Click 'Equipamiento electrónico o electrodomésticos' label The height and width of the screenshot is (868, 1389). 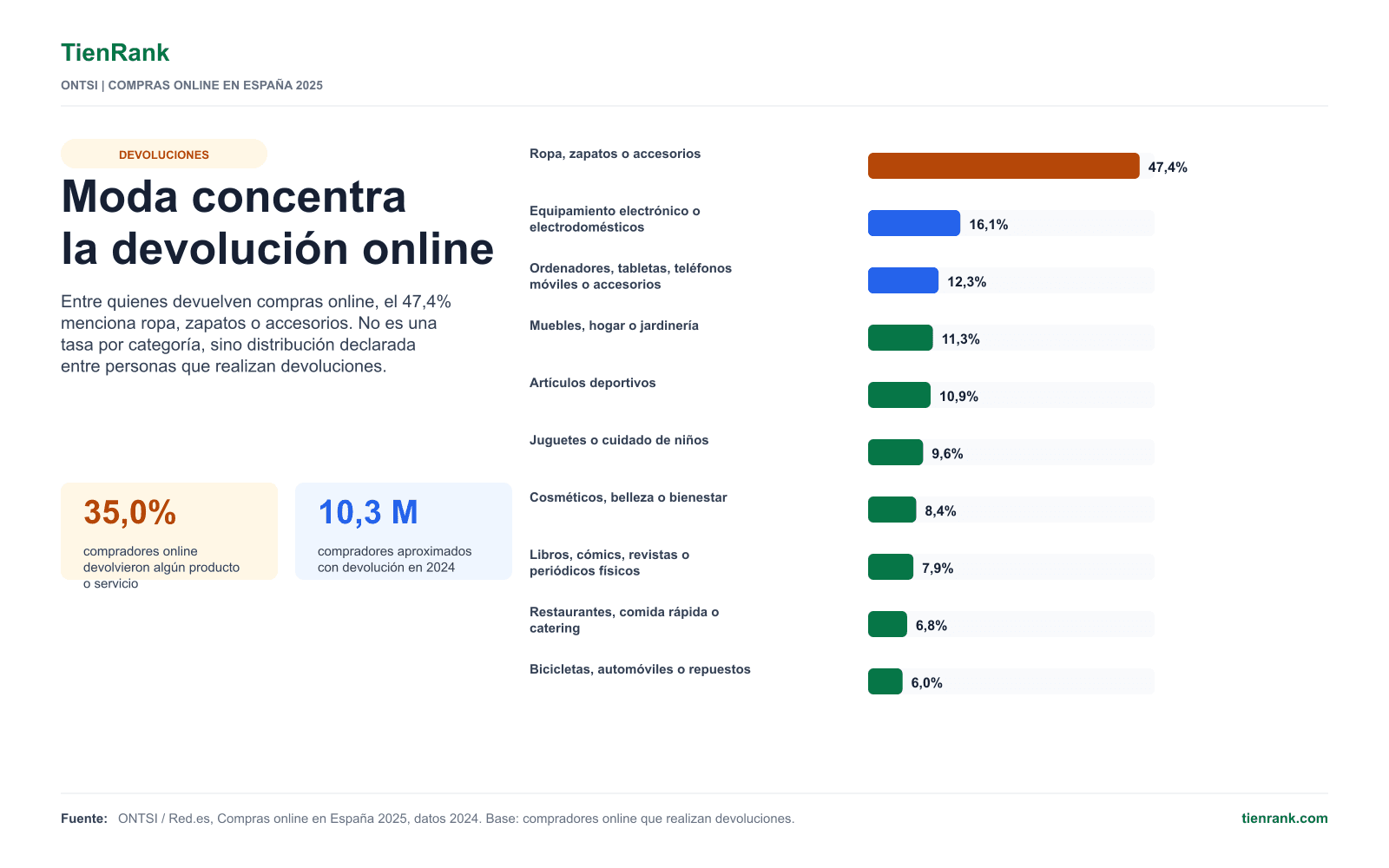615,219
